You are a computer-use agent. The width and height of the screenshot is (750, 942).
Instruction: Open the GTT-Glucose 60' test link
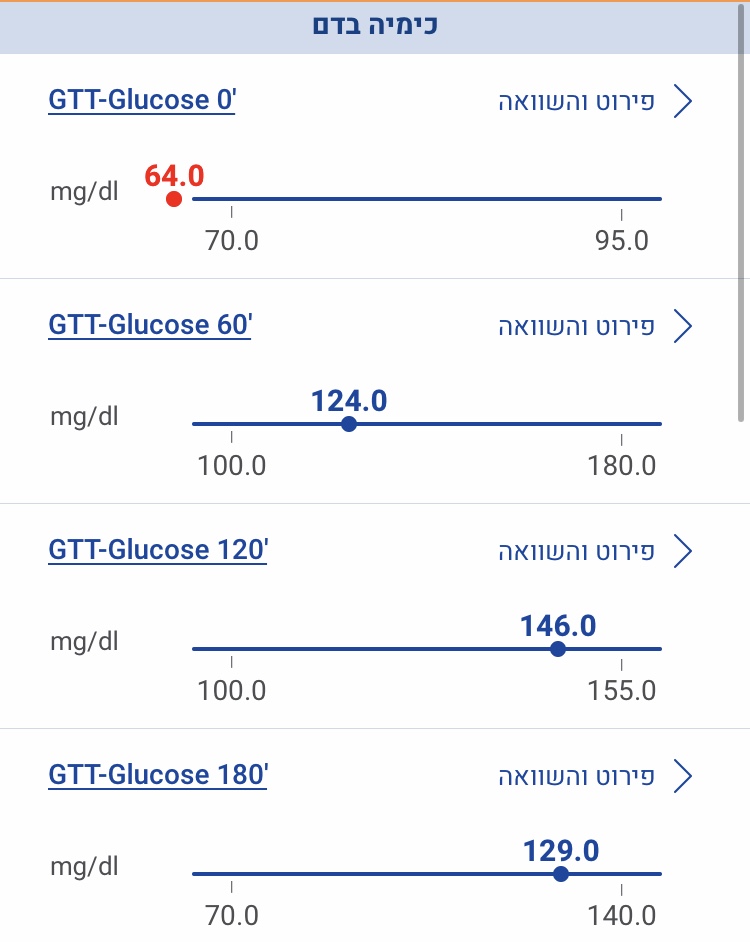click(149, 326)
